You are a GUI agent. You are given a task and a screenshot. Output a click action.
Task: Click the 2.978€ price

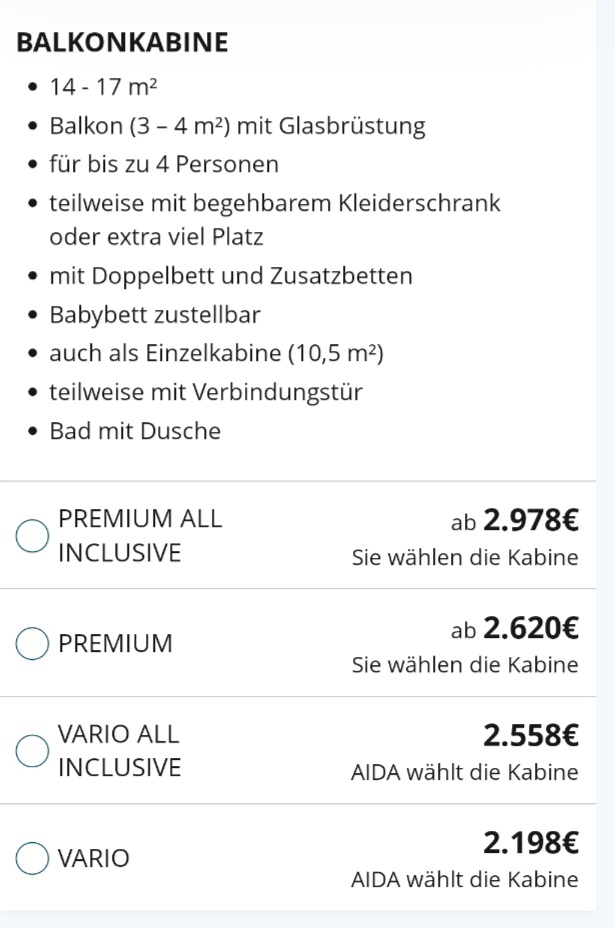coord(530,520)
